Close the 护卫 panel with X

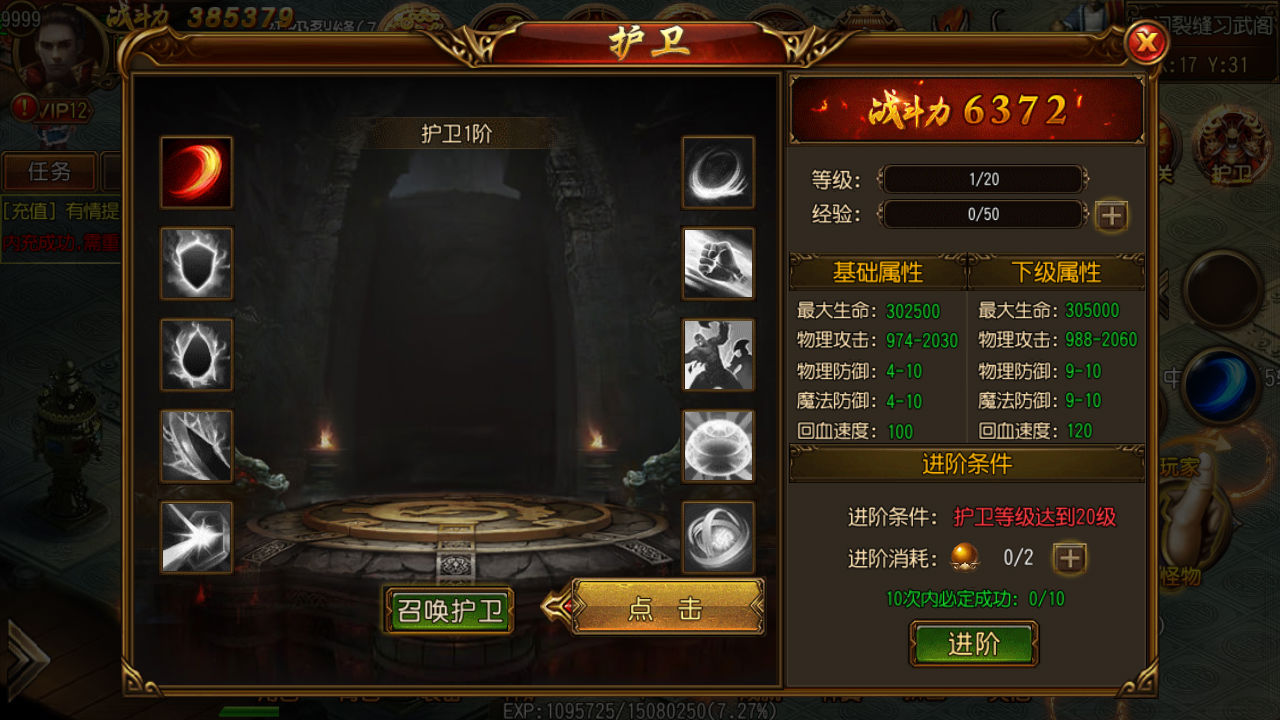(x=1148, y=43)
